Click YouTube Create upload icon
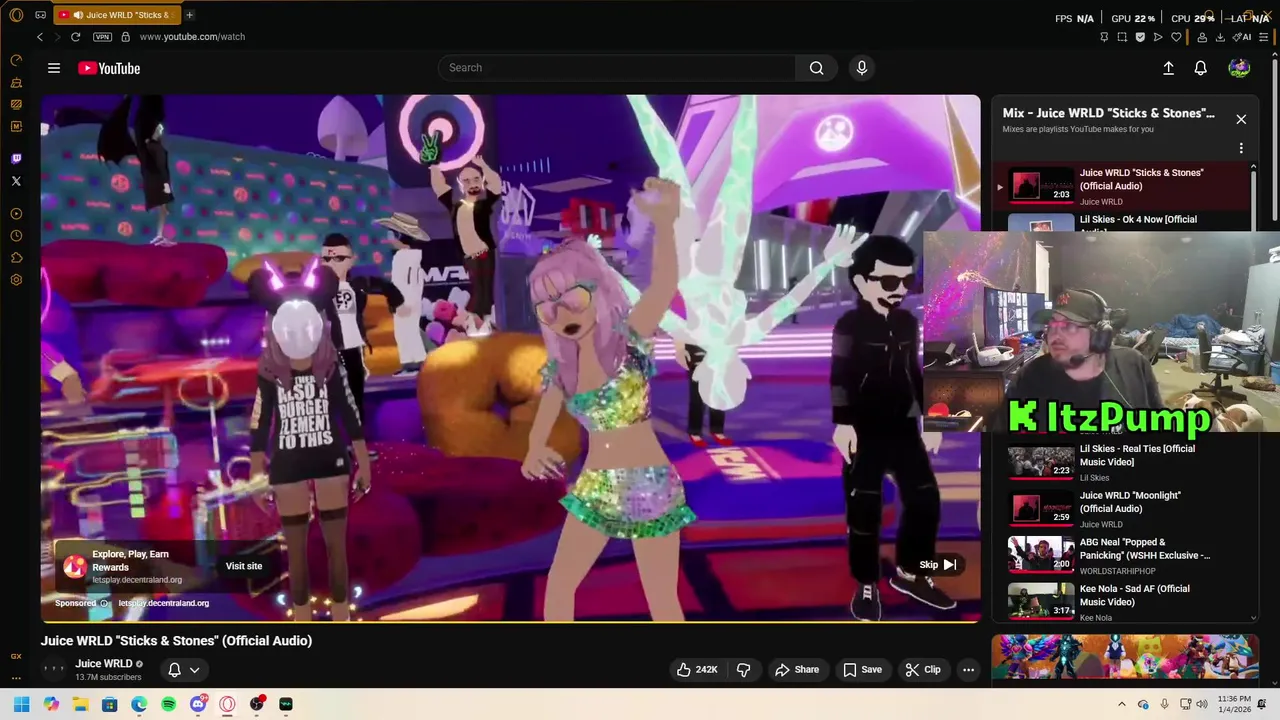 click(1168, 68)
